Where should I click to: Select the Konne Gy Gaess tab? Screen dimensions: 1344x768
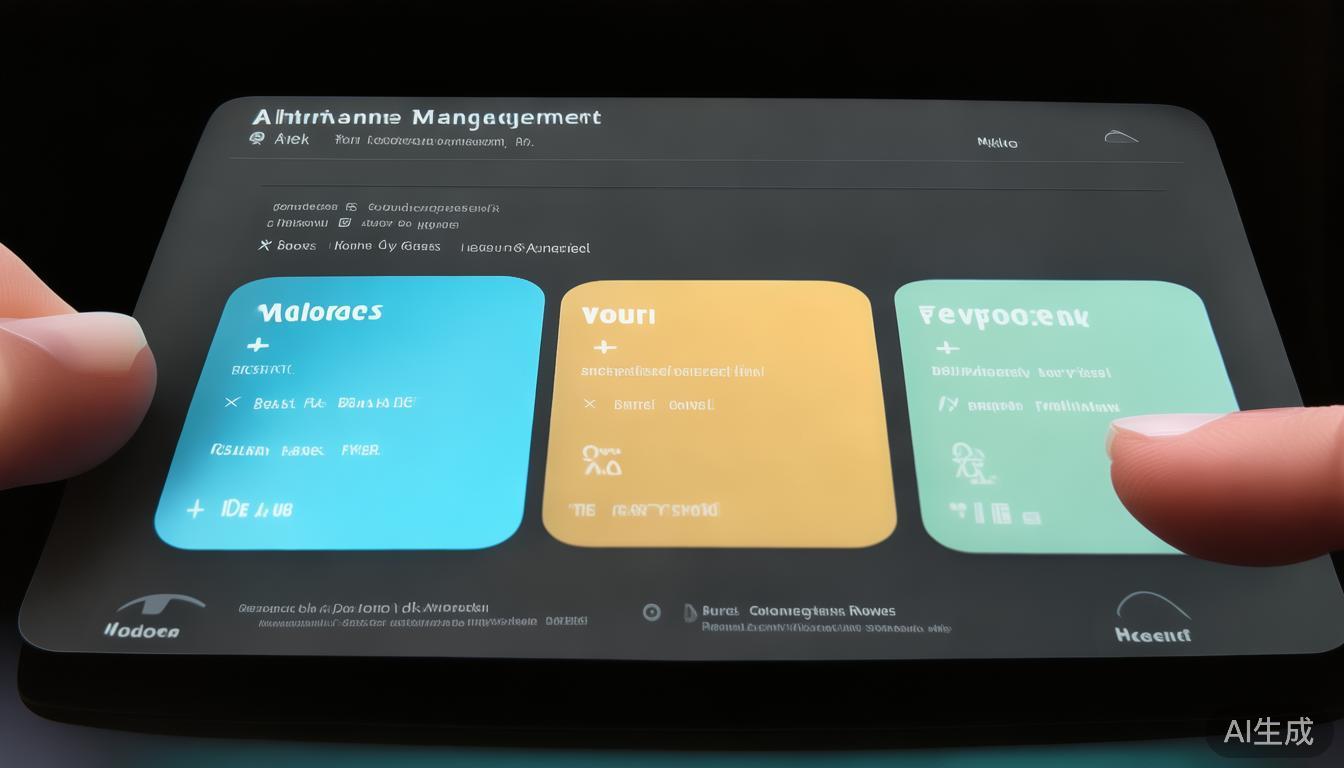[x=387, y=246]
